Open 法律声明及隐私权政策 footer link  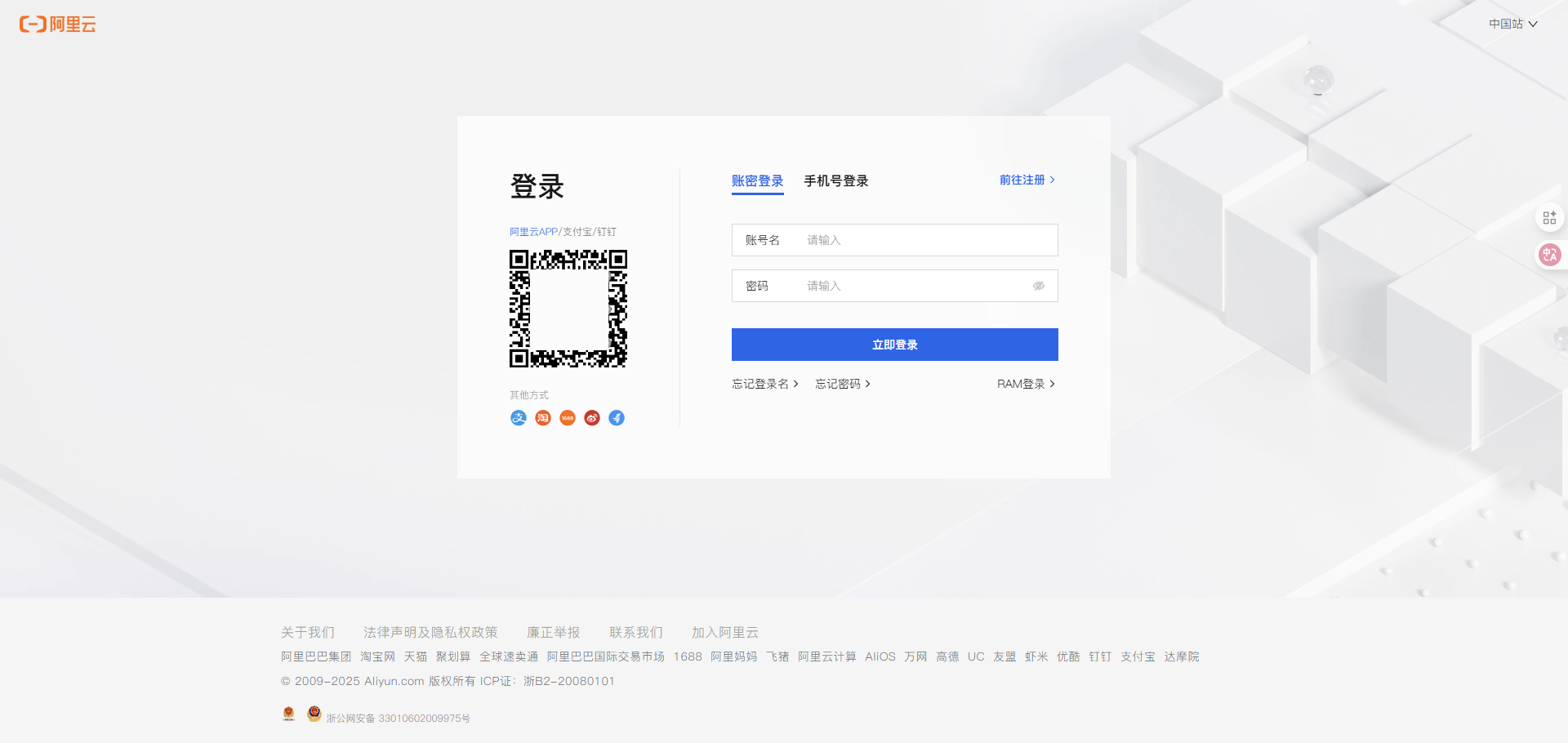click(x=430, y=633)
